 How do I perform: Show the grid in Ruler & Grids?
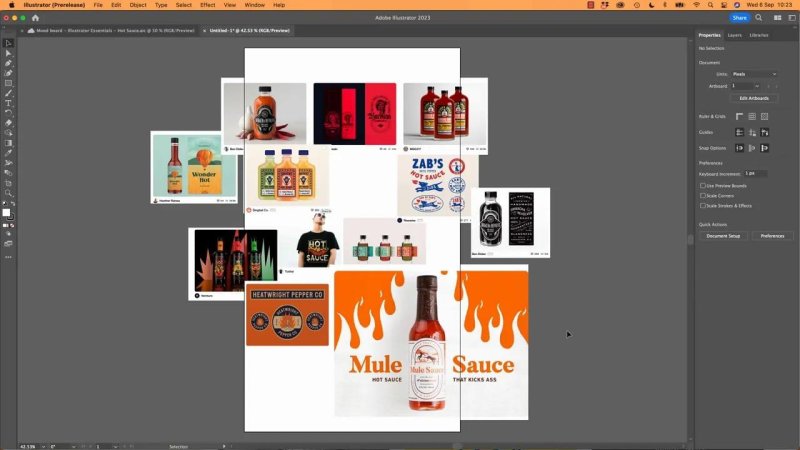click(752, 117)
